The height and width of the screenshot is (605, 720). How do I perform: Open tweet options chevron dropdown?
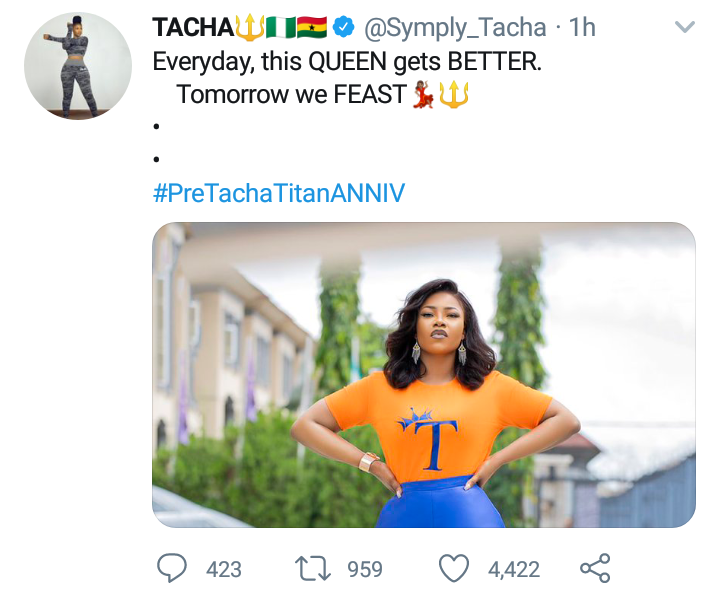click(685, 27)
